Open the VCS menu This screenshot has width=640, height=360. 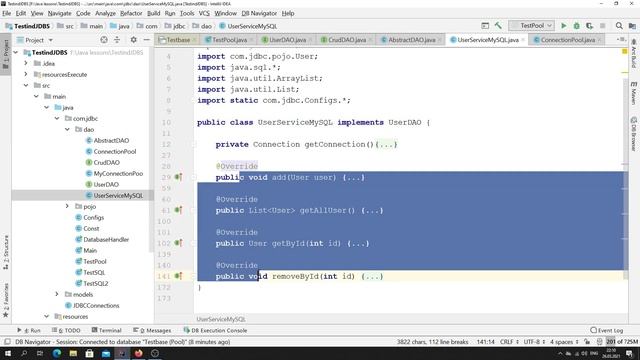[204, 13]
